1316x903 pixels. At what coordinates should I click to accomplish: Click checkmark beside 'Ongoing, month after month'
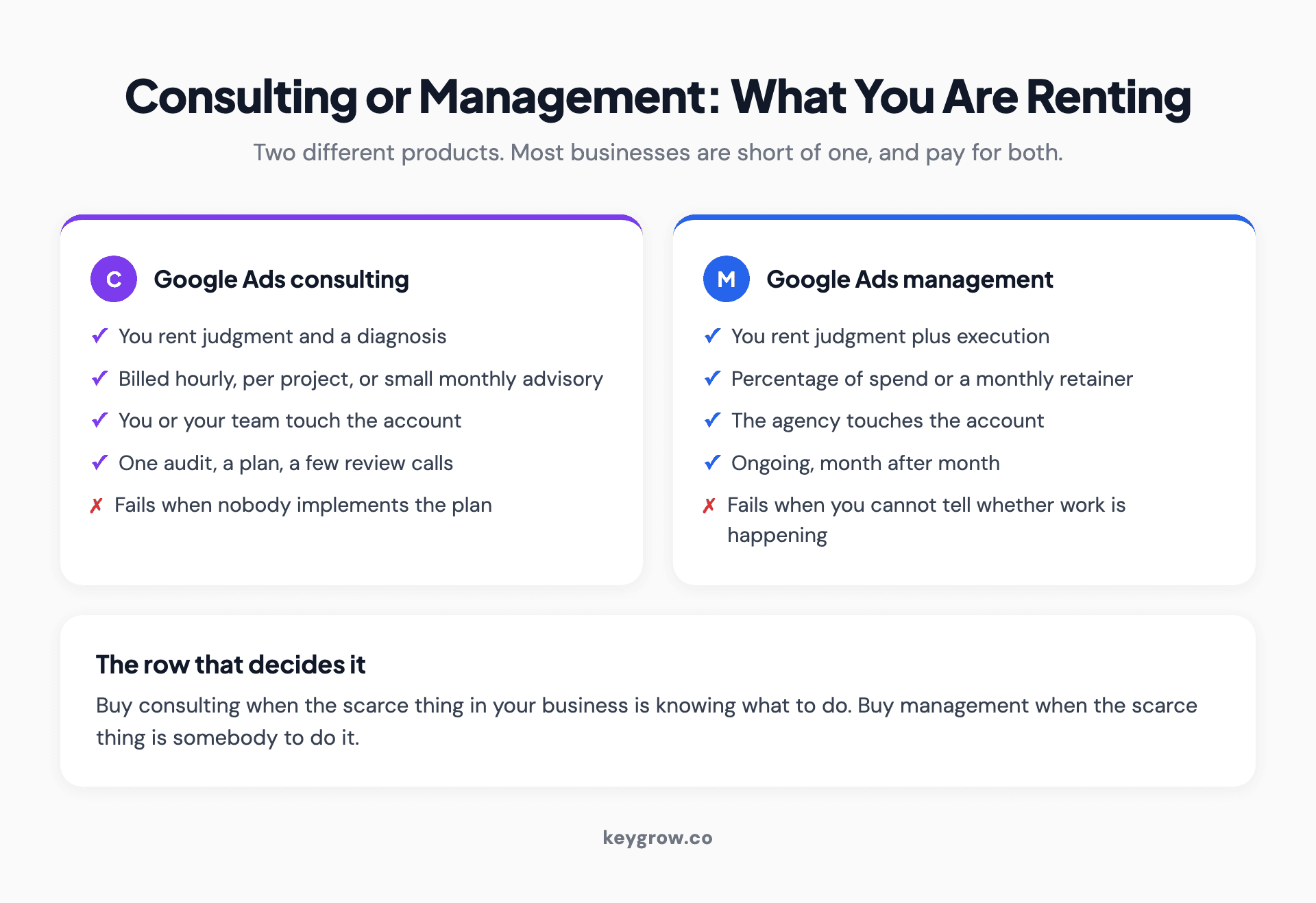[712, 462]
